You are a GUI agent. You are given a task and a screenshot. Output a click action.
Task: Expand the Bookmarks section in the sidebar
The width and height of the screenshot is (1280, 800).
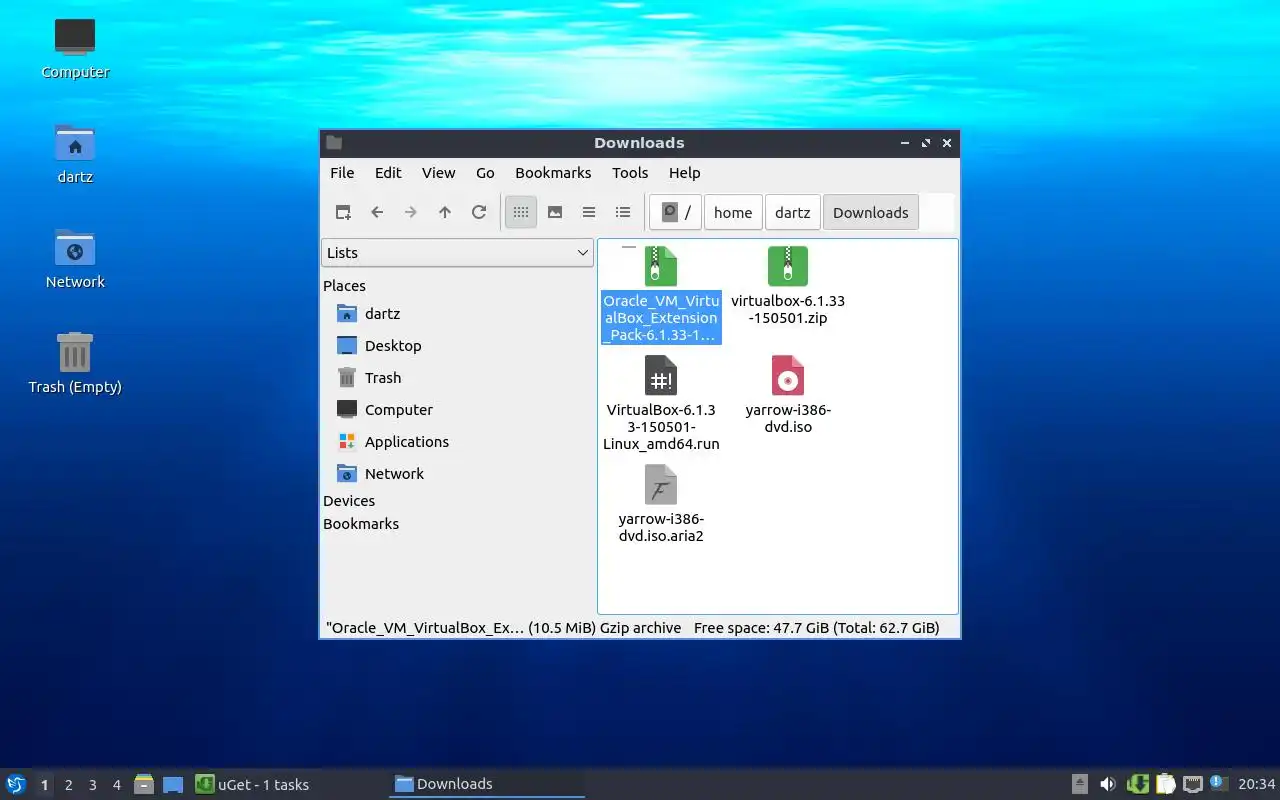361,524
